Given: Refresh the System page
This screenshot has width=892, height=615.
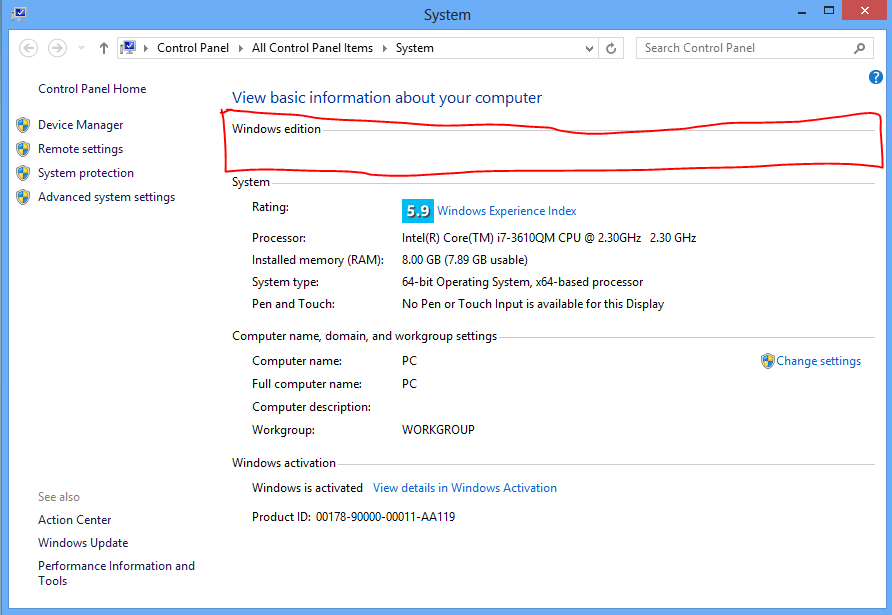Looking at the screenshot, I should point(611,47).
